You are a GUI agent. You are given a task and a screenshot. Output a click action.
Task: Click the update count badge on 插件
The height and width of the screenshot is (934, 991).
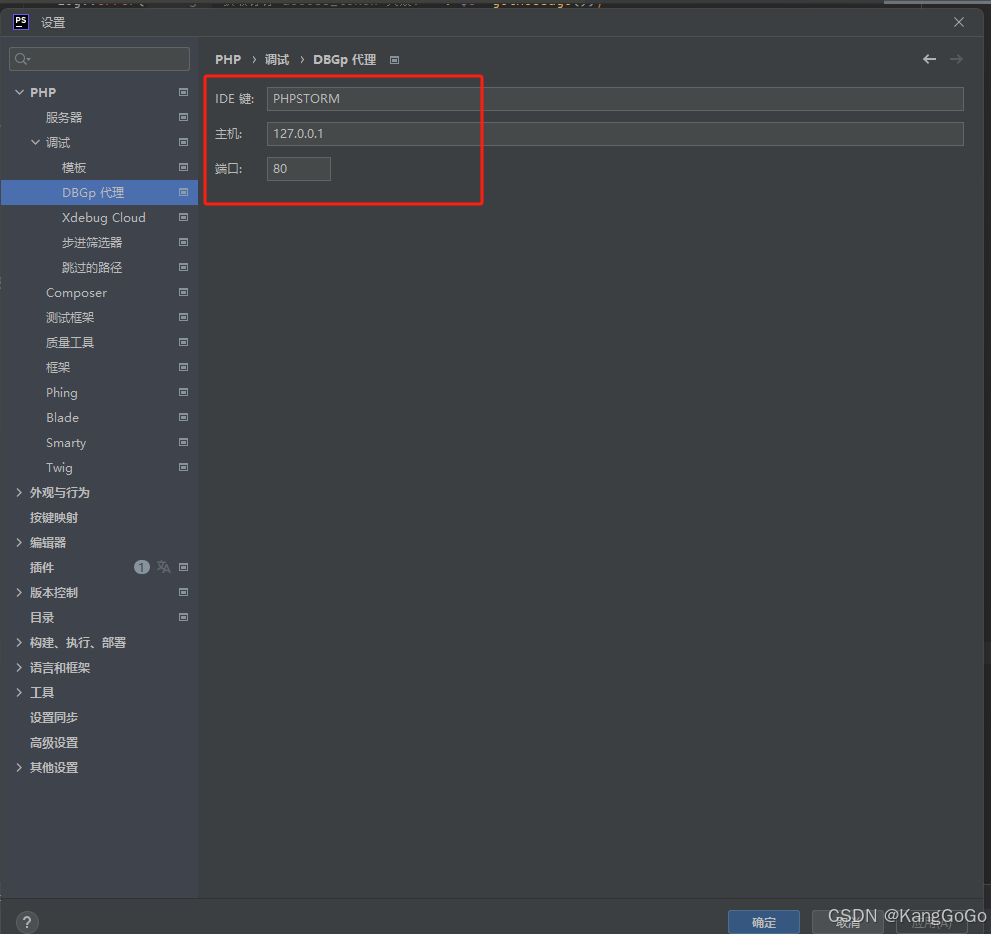coord(142,567)
